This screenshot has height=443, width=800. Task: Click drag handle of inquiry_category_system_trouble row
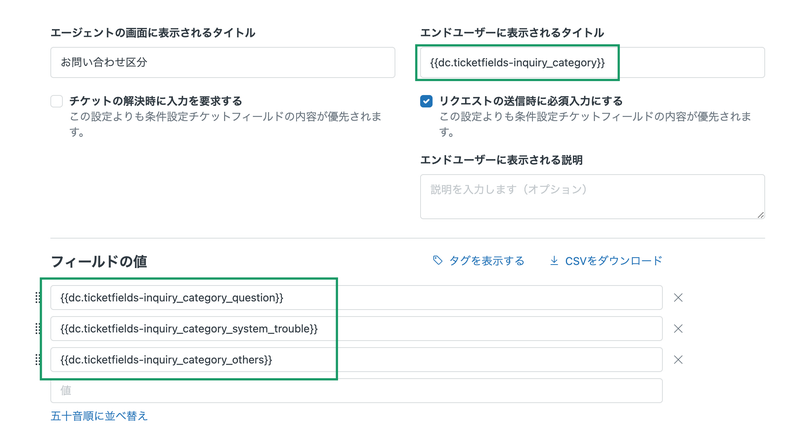click(x=38, y=329)
